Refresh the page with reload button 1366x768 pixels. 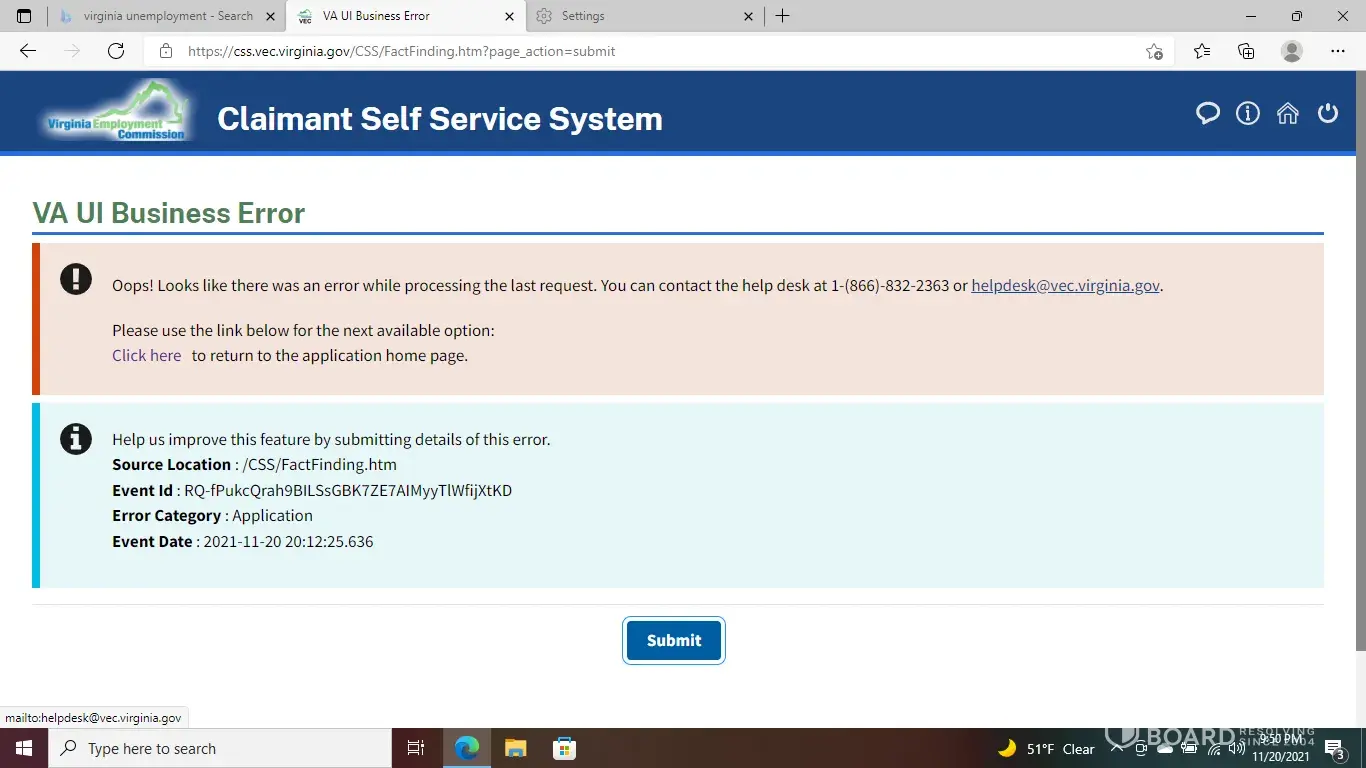pos(116,51)
